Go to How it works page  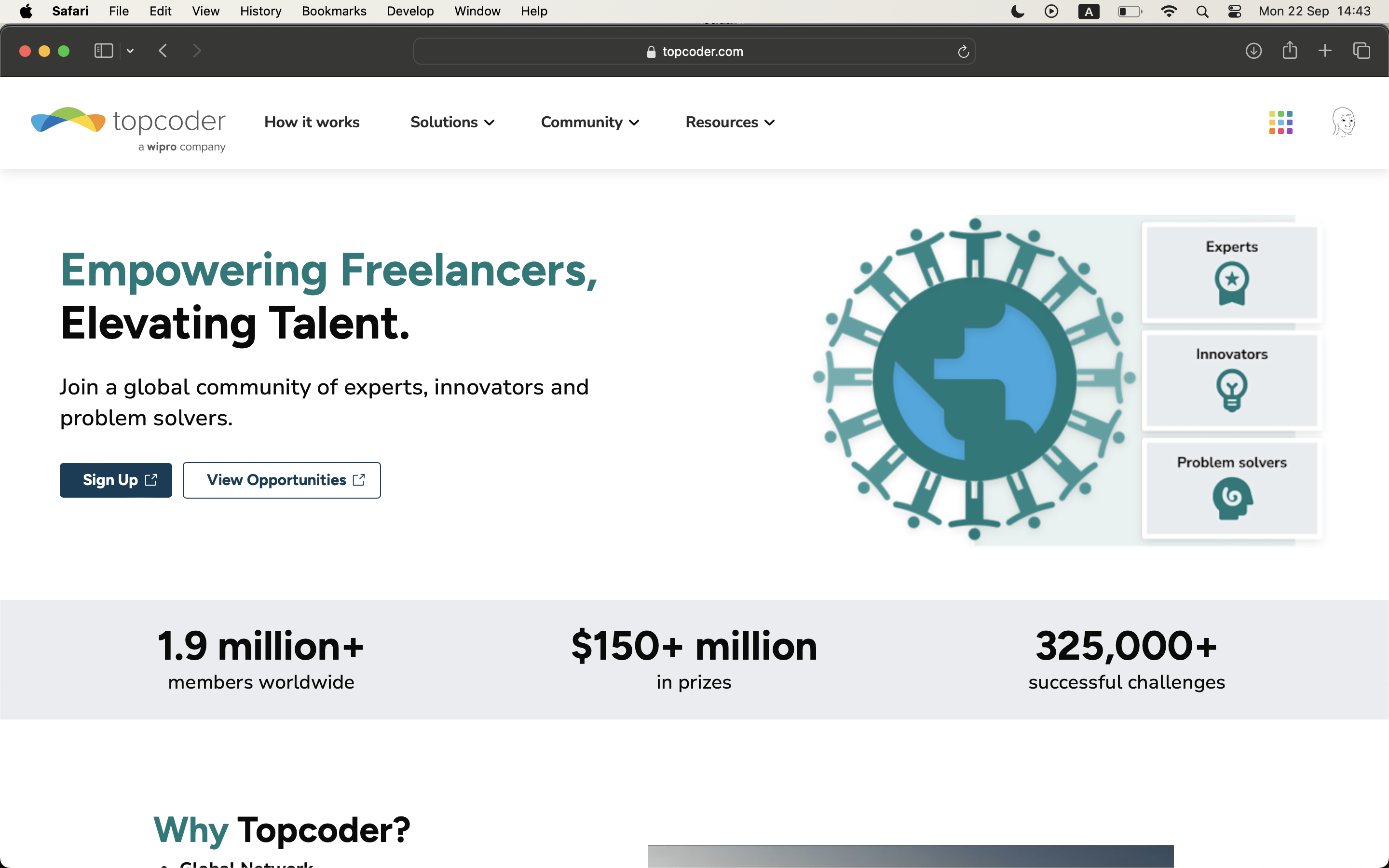pyautogui.click(x=312, y=122)
